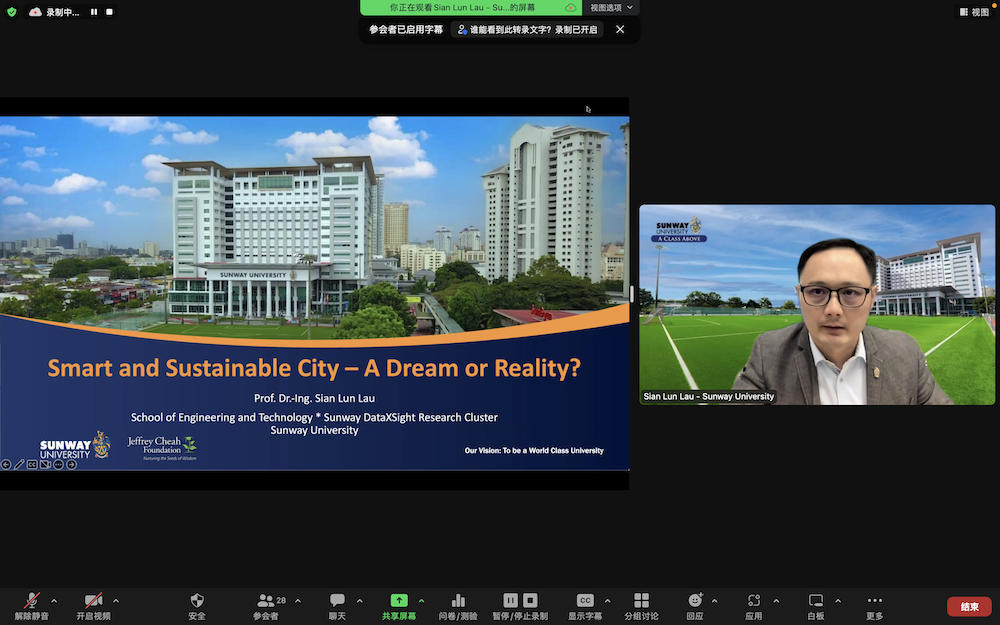The image size is (1000, 625).
Task: Advance to next slide using slide arrow
Action: (x=71, y=464)
